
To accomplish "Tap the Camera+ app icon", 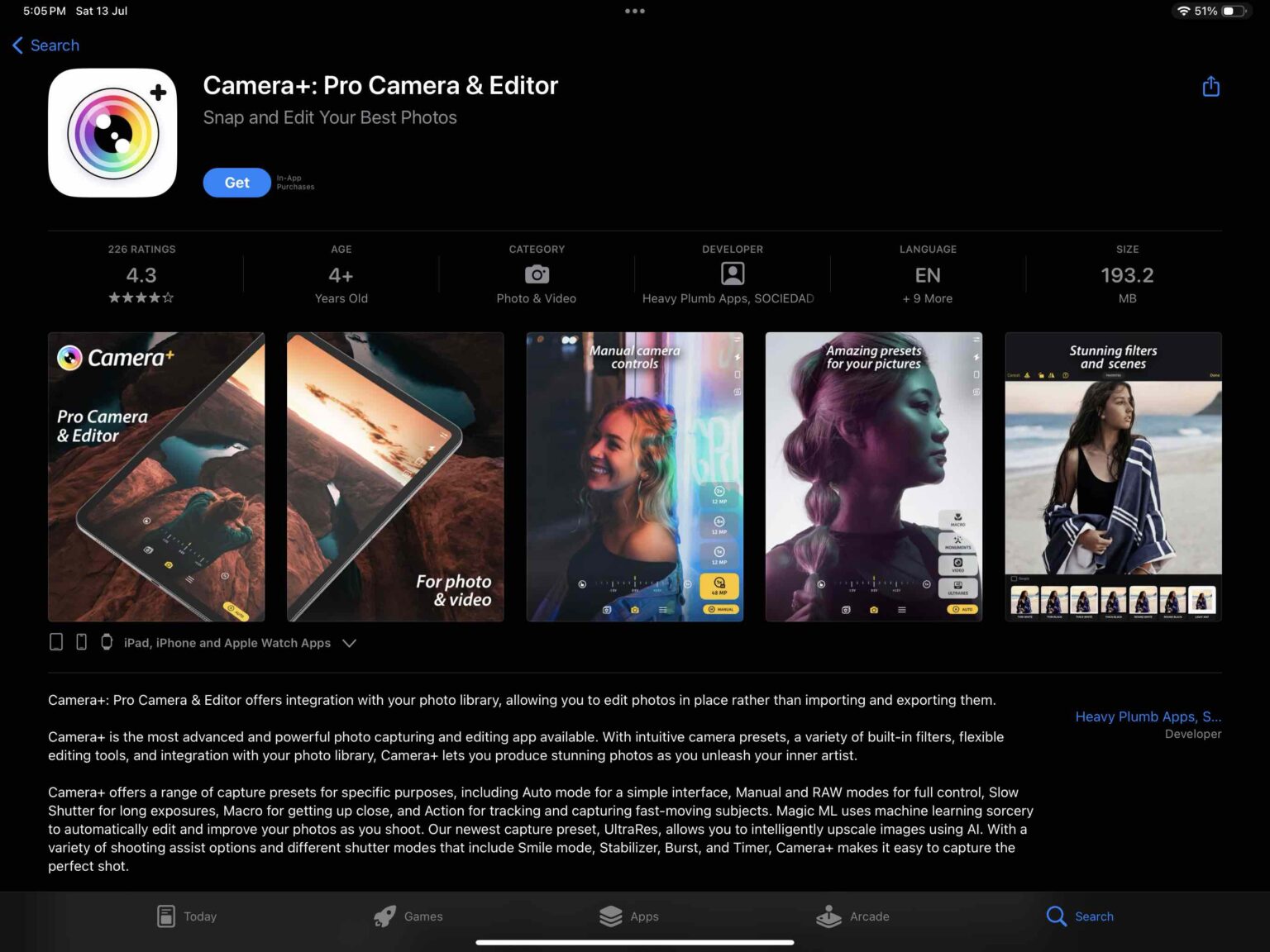I will point(112,132).
